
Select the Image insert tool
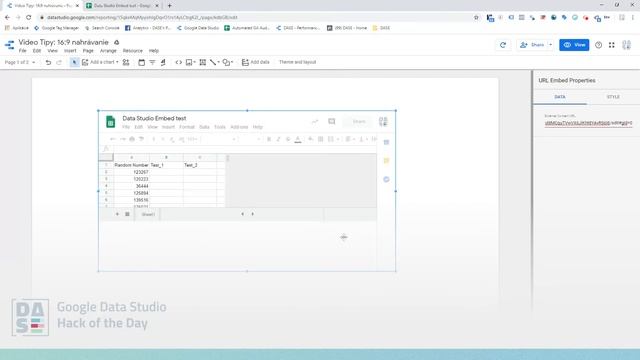click(189, 62)
